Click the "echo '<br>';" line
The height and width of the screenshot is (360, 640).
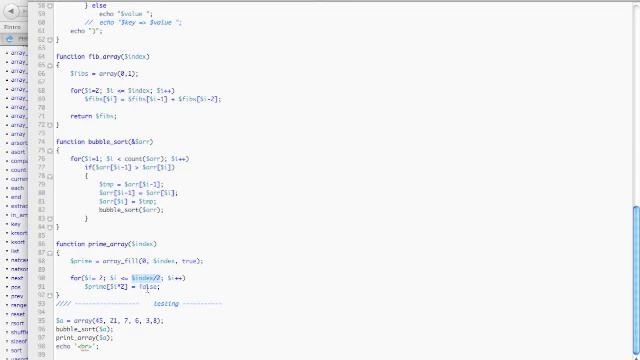click(x=78, y=346)
